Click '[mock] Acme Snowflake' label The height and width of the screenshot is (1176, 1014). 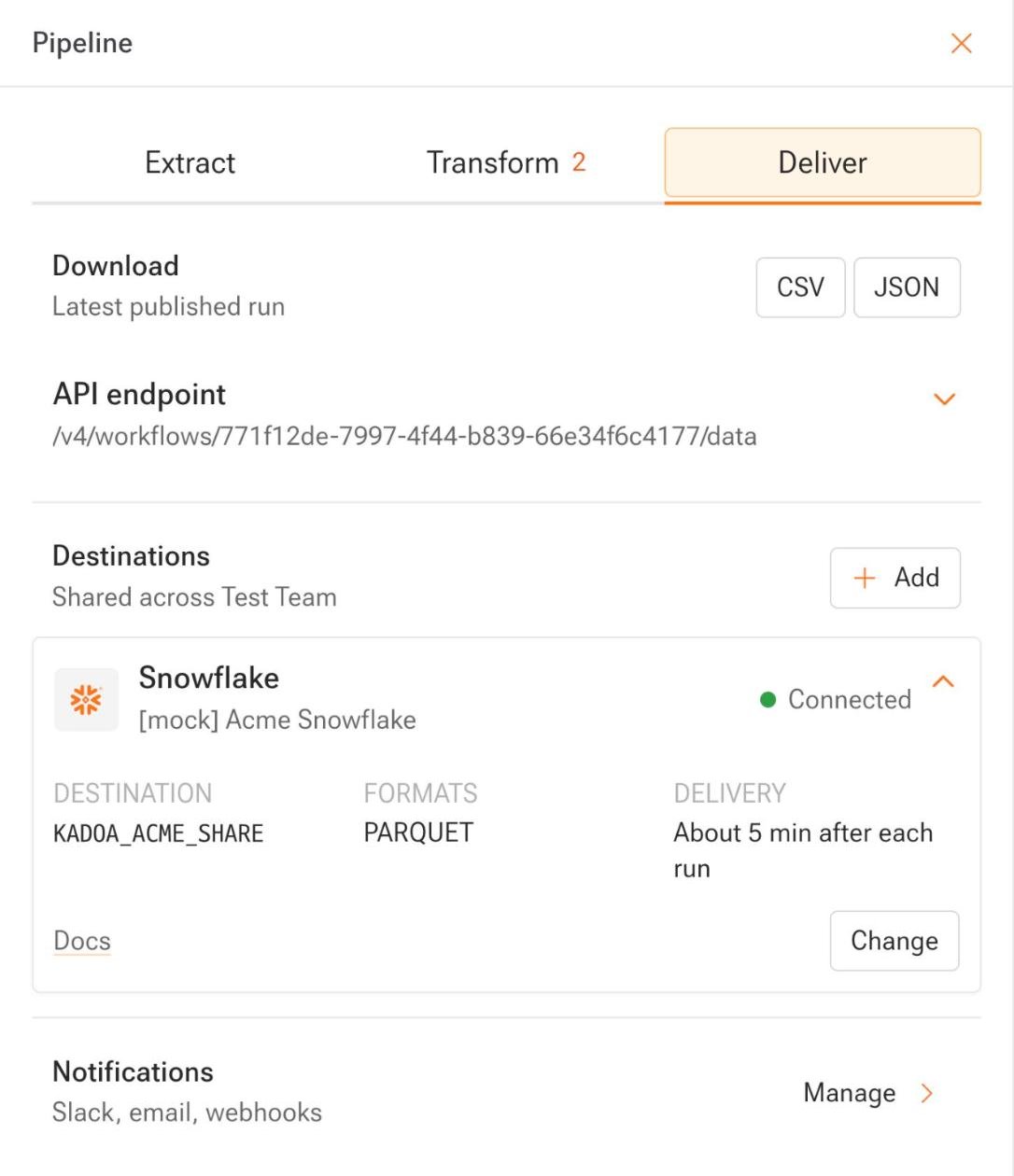point(277,720)
